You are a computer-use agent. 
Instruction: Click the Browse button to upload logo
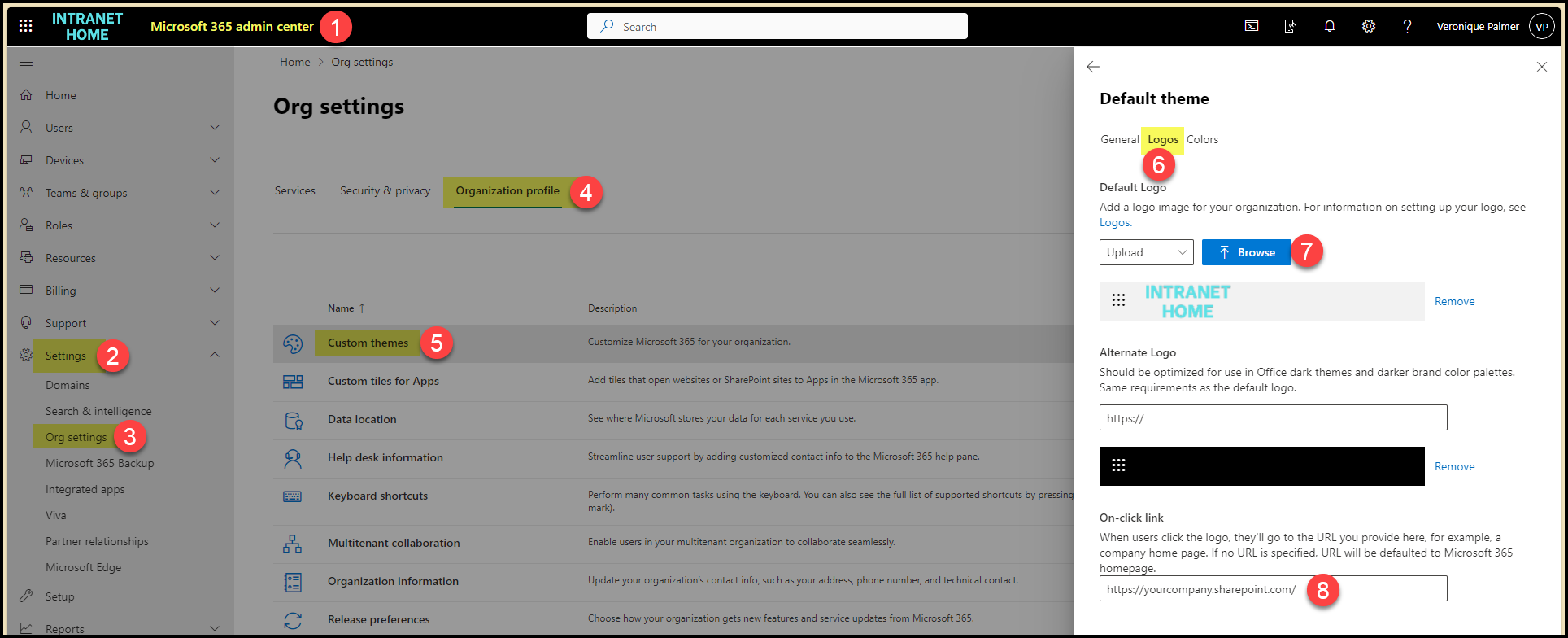[1246, 252]
